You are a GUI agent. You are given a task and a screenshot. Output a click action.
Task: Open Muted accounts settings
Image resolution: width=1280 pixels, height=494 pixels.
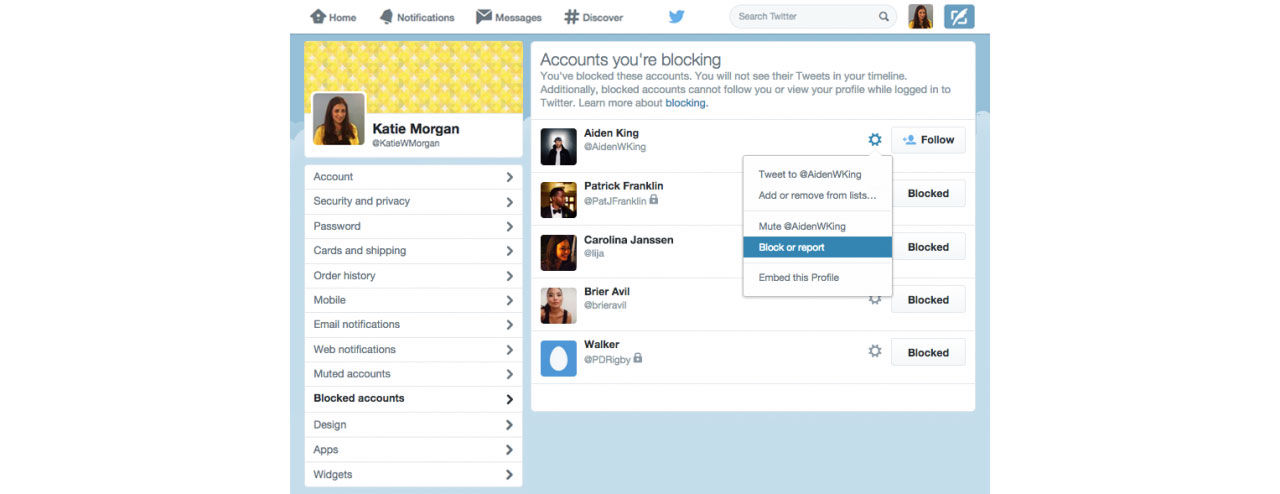click(413, 374)
